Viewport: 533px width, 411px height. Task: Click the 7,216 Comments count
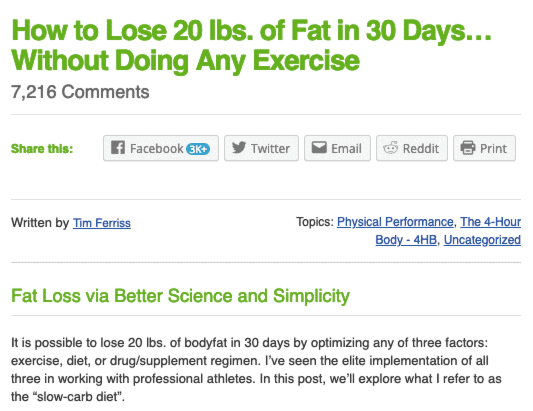[80, 92]
